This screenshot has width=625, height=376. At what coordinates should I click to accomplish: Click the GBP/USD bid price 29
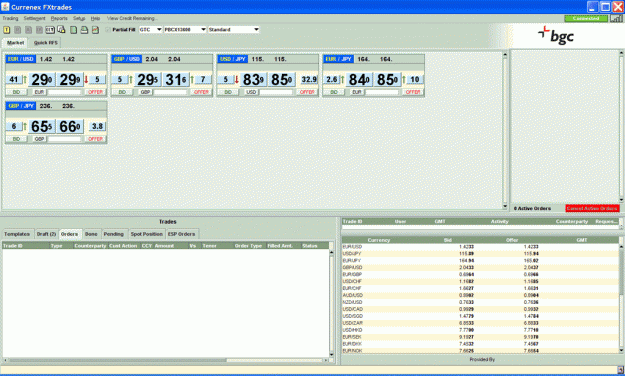click(x=147, y=80)
